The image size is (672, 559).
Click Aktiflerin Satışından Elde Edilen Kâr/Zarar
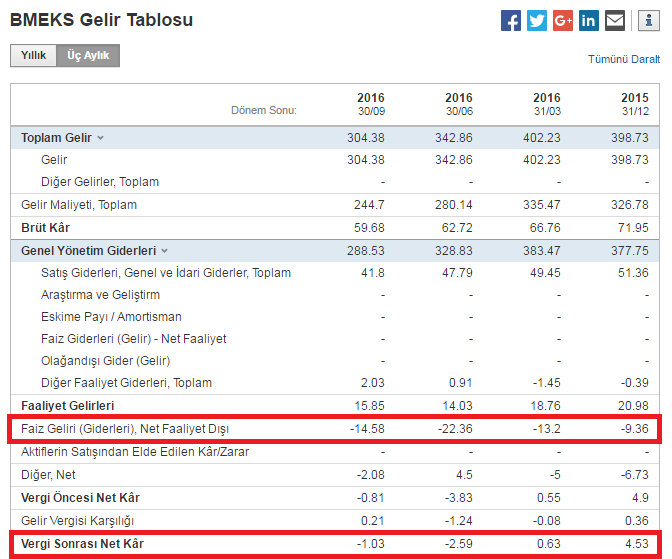click(135, 452)
